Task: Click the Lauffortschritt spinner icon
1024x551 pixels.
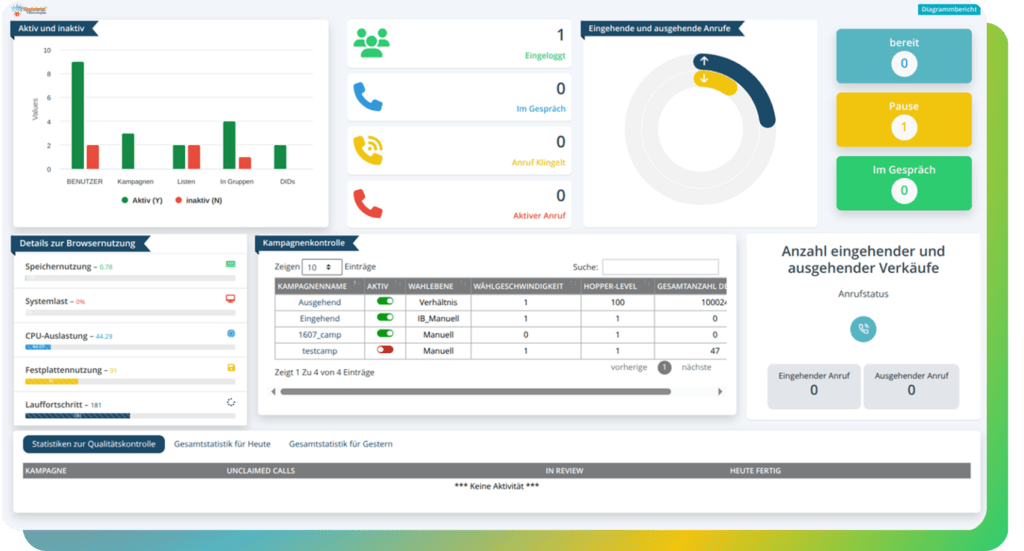Action: point(231,402)
